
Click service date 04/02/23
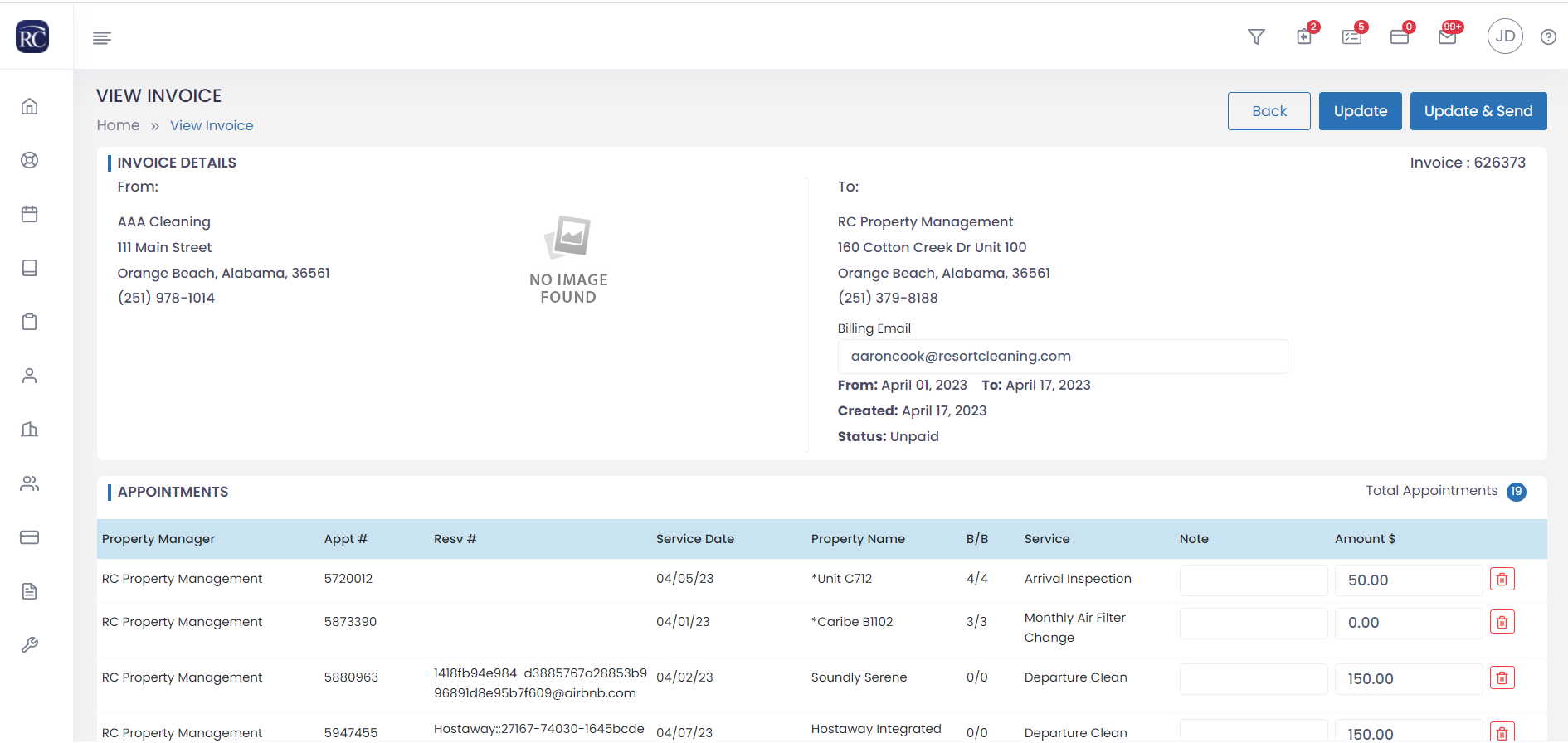coord(684,677)
